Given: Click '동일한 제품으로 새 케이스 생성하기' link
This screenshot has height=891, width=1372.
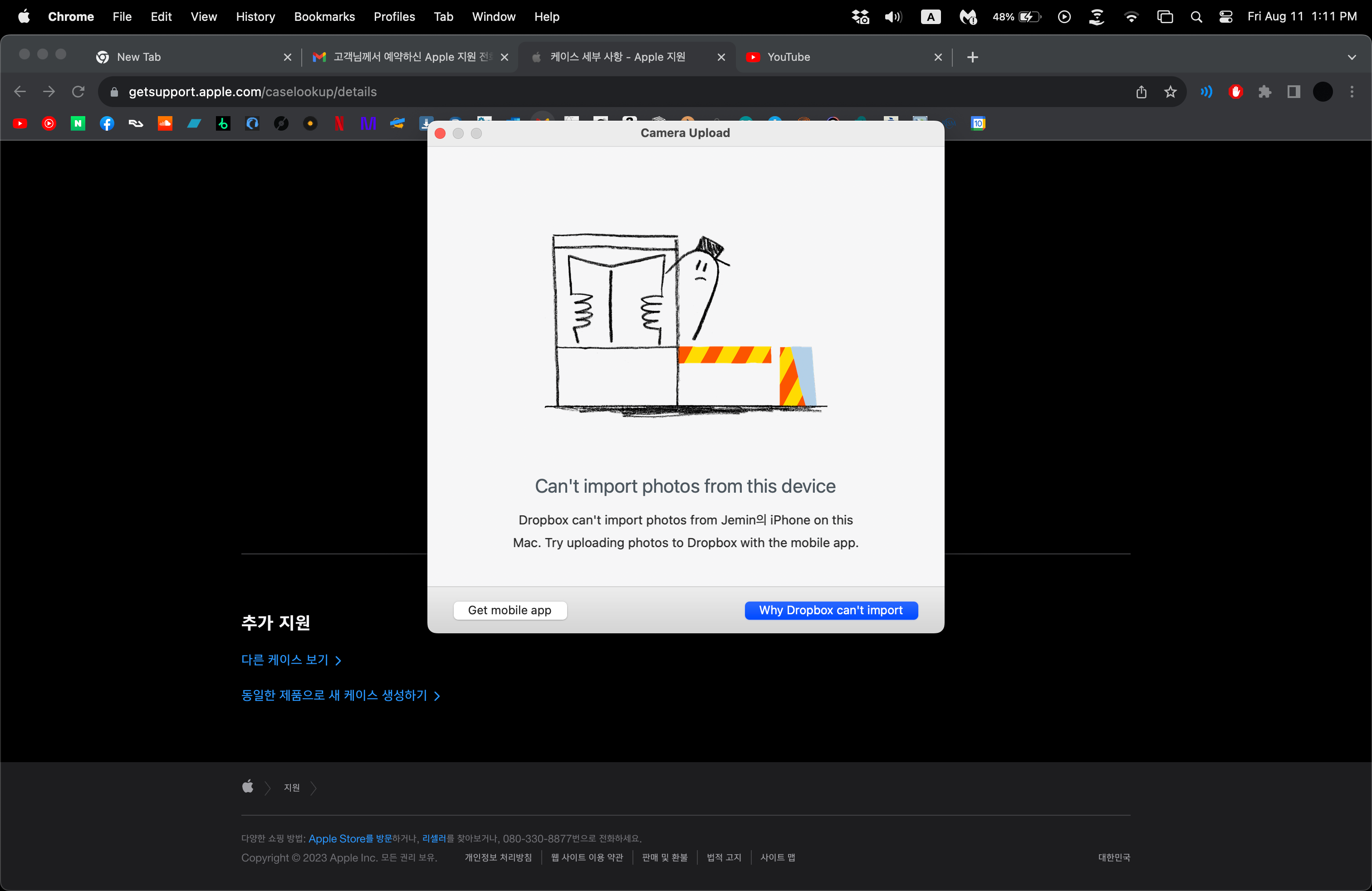Looking at the screenshot, I should tap(341, 695).
